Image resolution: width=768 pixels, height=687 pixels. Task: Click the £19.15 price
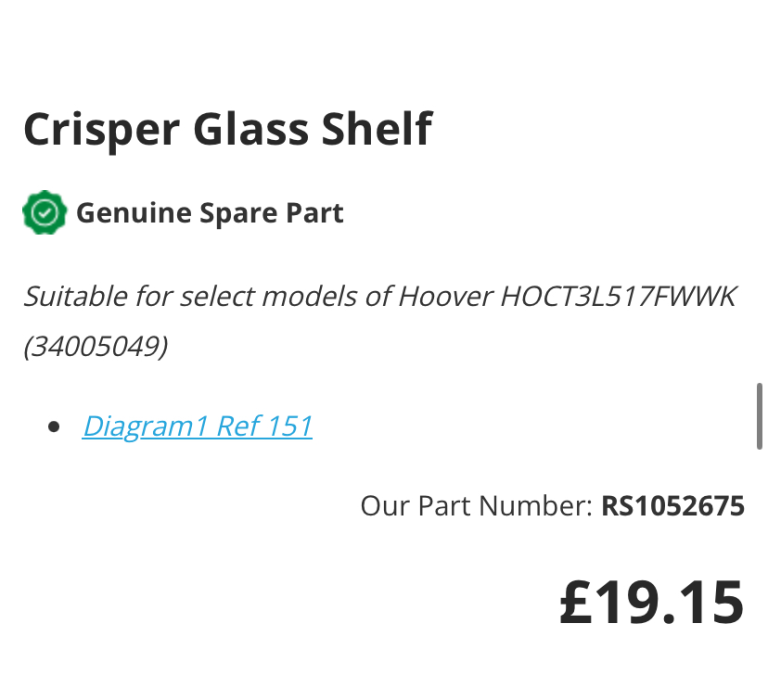pos(651,602)
